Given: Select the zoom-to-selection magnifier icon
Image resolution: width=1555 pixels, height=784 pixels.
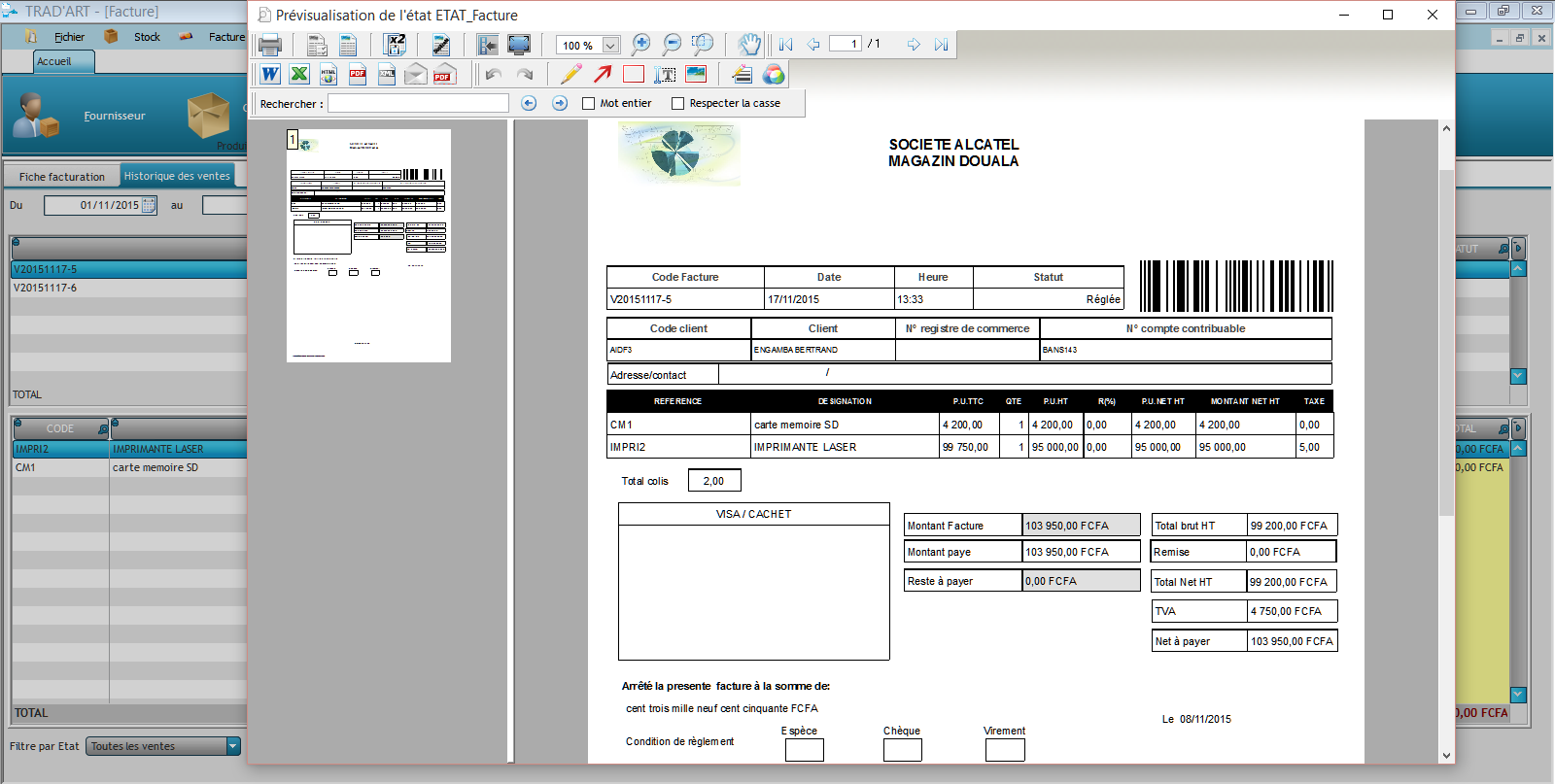Looking at the screenshot, I should click(x=703, y=44).
